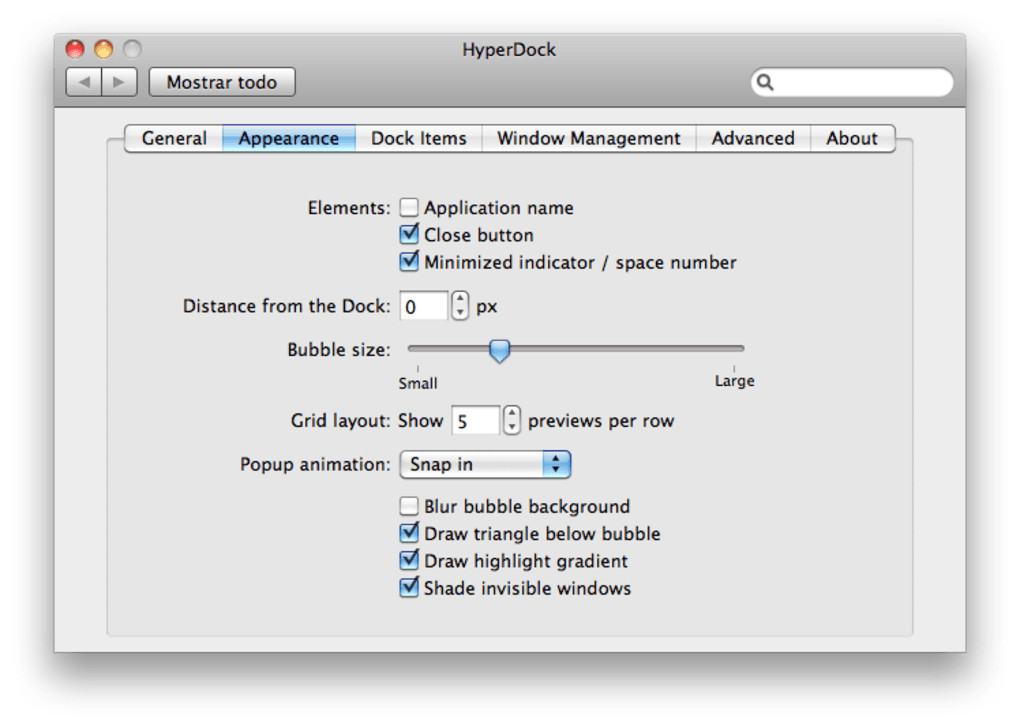Screen dimensions: 1020x727
Task: Close the HyperDock window with red button
Action: (75, 49)
